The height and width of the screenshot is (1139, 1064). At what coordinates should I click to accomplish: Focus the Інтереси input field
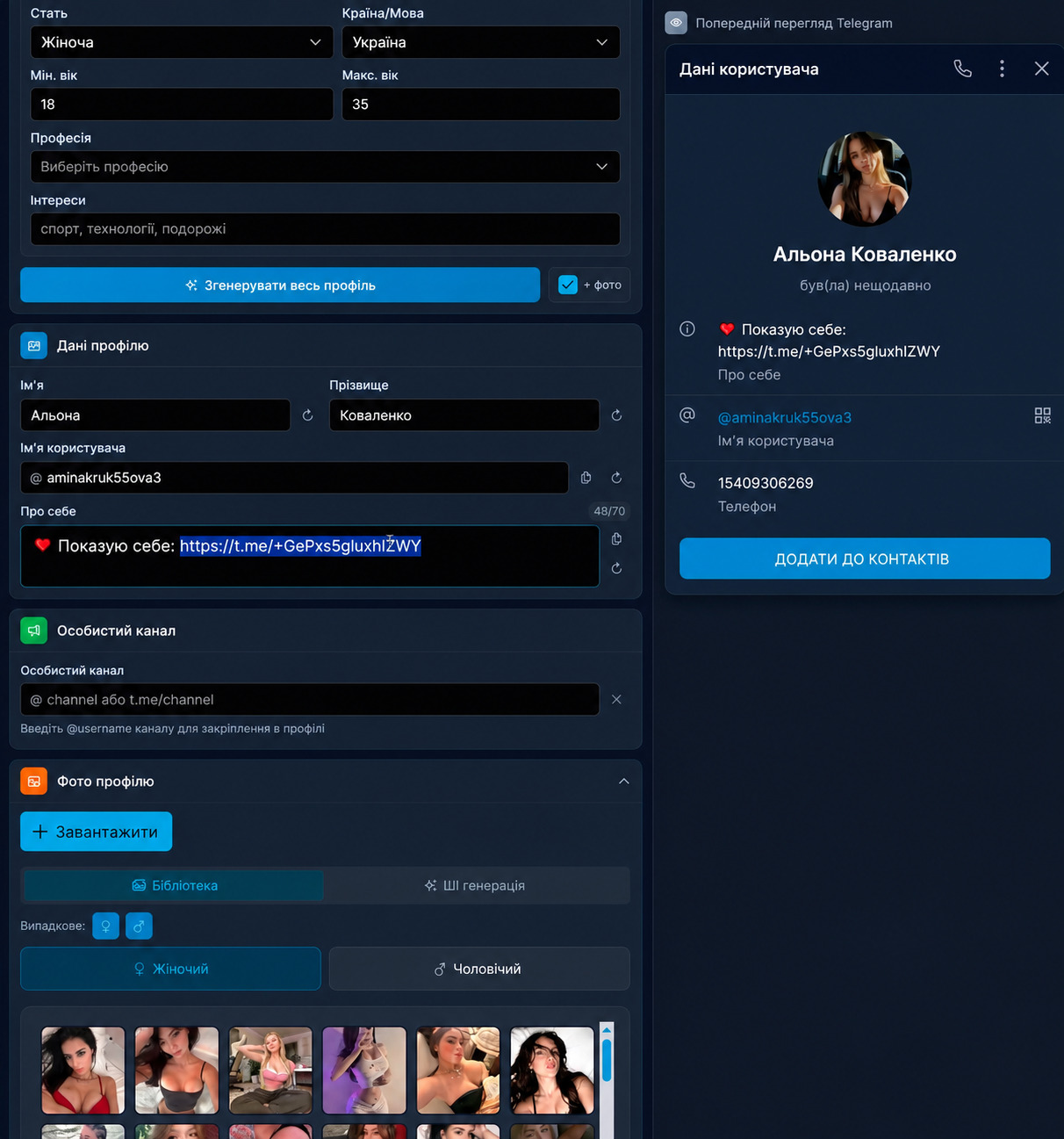pyautogui.click(x=325, y=229)
